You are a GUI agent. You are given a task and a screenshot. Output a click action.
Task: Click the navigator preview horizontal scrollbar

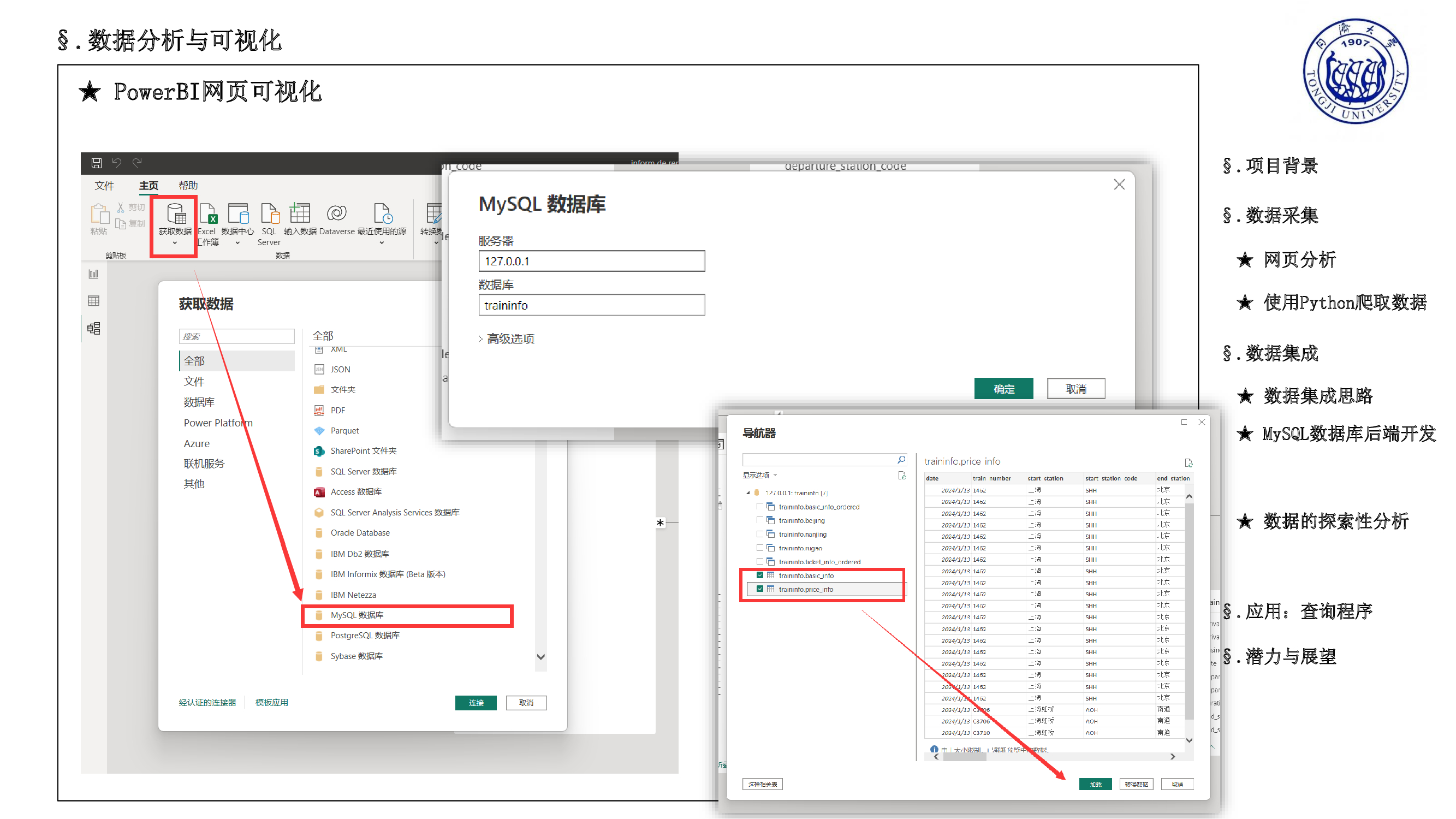click(x=964, y=757)
